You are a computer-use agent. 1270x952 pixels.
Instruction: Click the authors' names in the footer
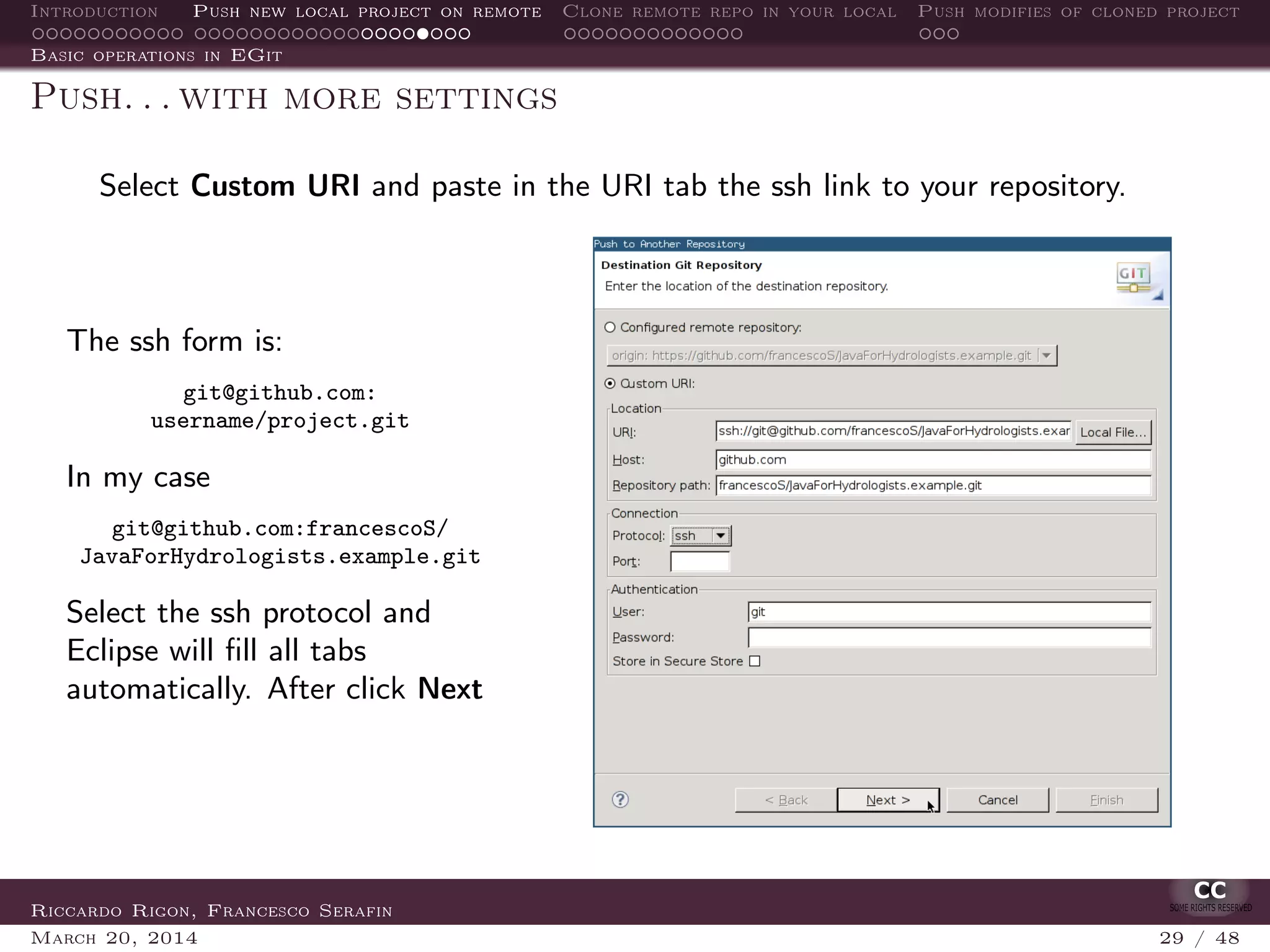tap(211, 910)
